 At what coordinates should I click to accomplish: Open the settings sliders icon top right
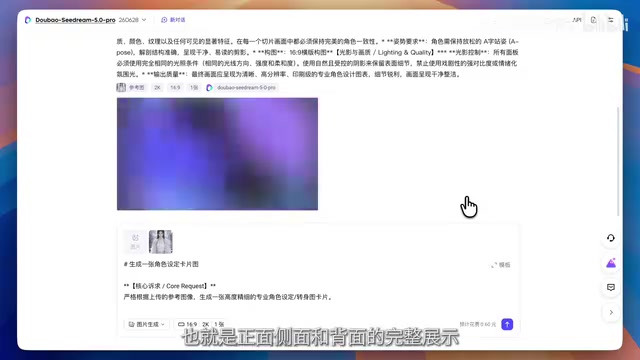click(x=611, y=20)
